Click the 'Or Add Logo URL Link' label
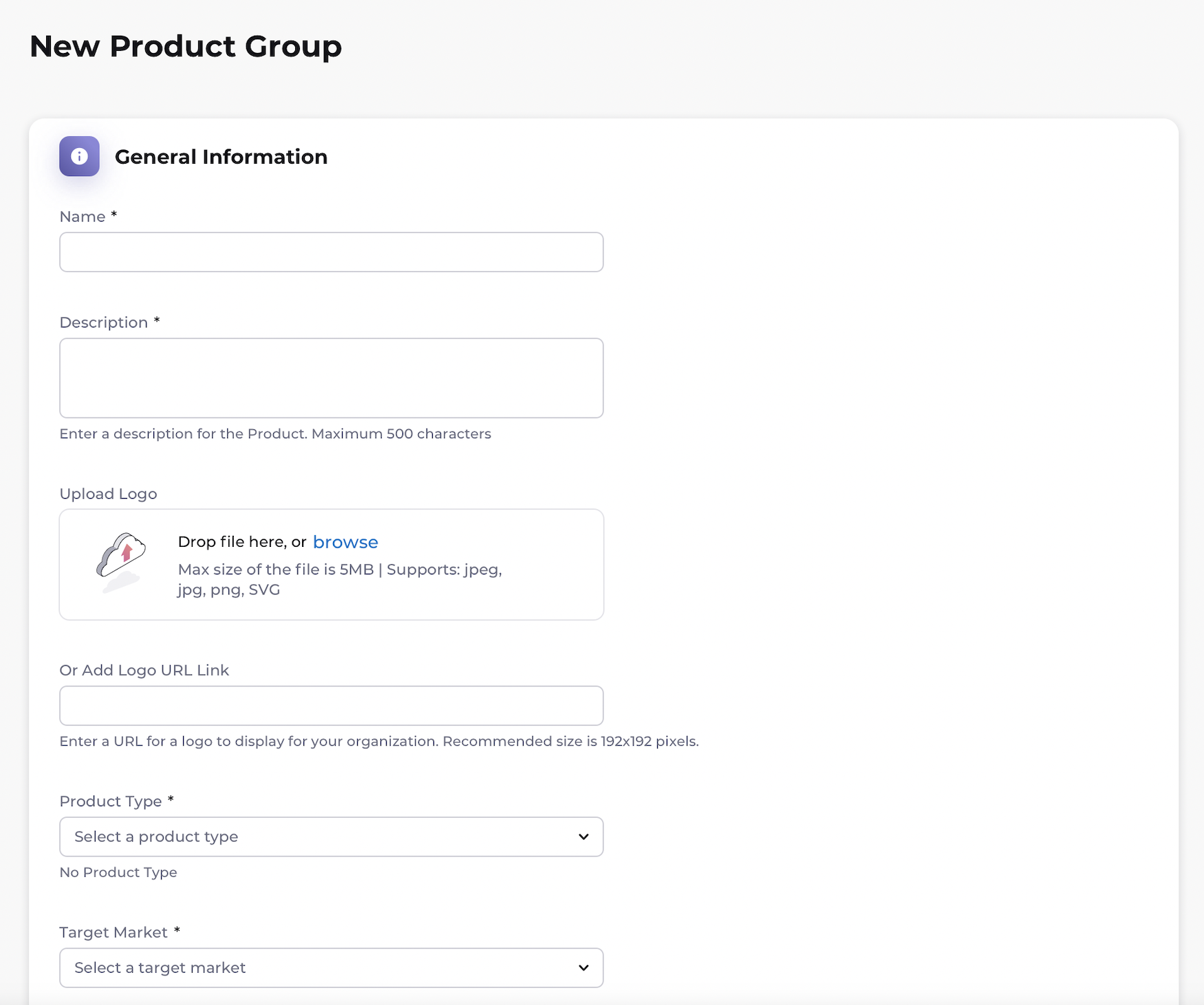The image size is (1204, 1005). coord(144,670)
